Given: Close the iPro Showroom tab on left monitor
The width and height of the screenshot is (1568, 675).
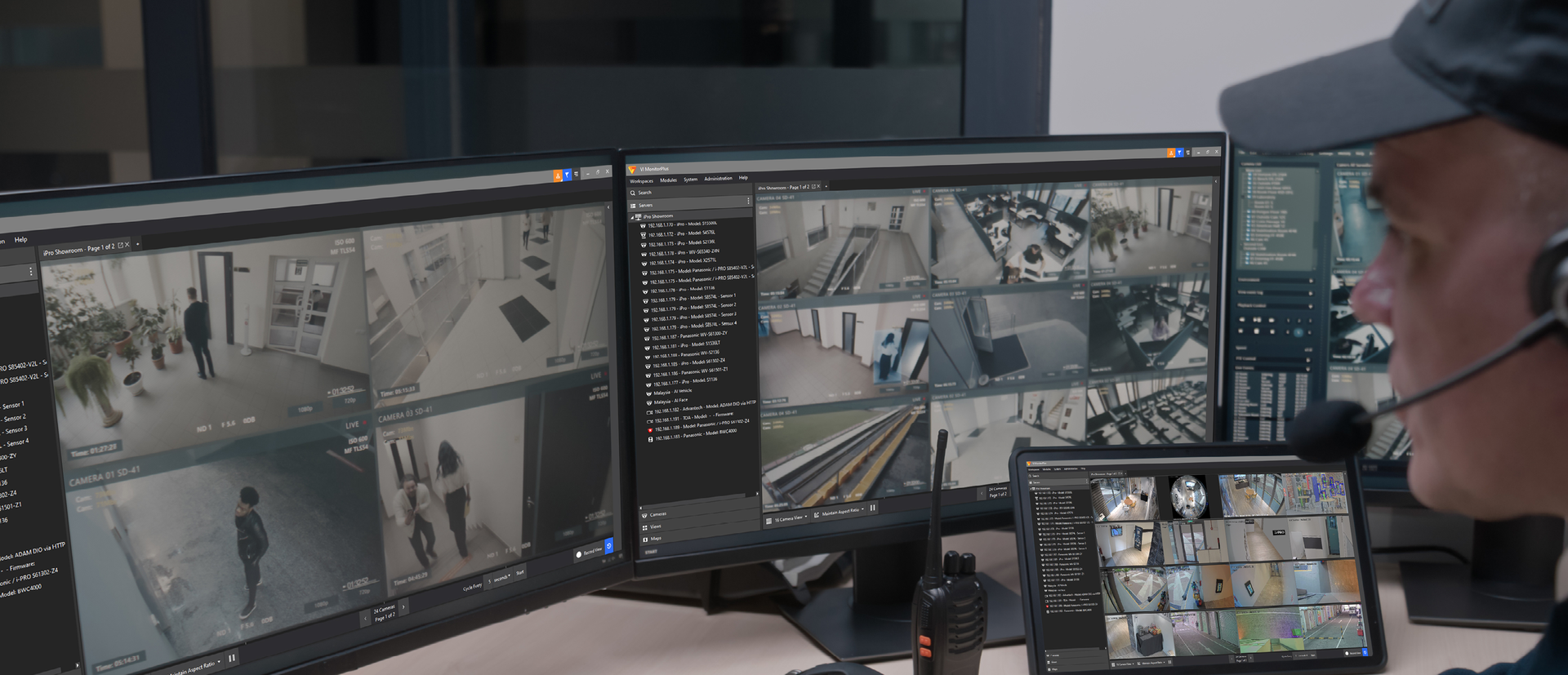Looking at the screenshot, I should (x=127, y=244).
